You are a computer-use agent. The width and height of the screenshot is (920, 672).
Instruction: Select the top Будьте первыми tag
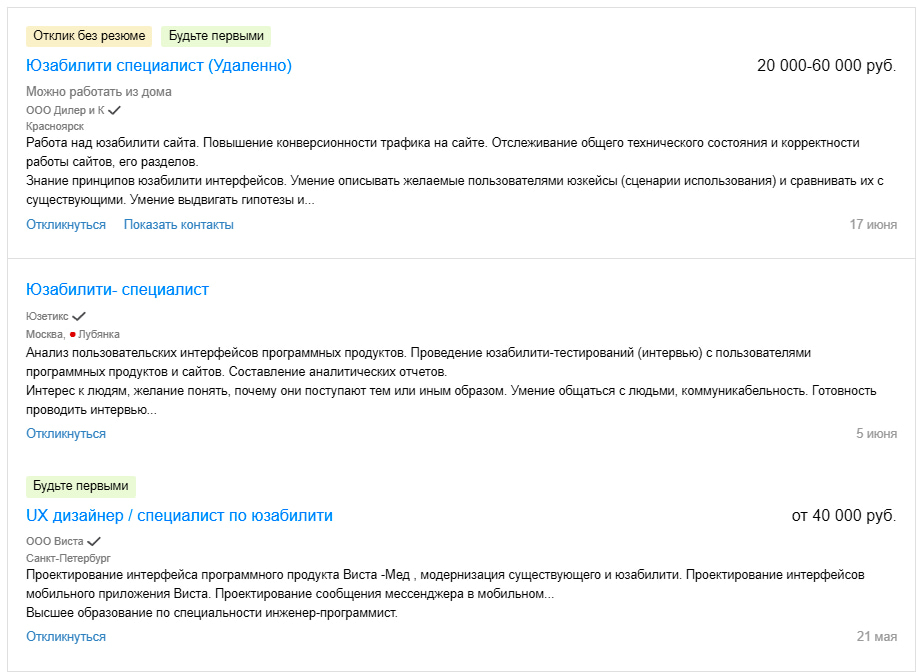[x=216, y=35]
